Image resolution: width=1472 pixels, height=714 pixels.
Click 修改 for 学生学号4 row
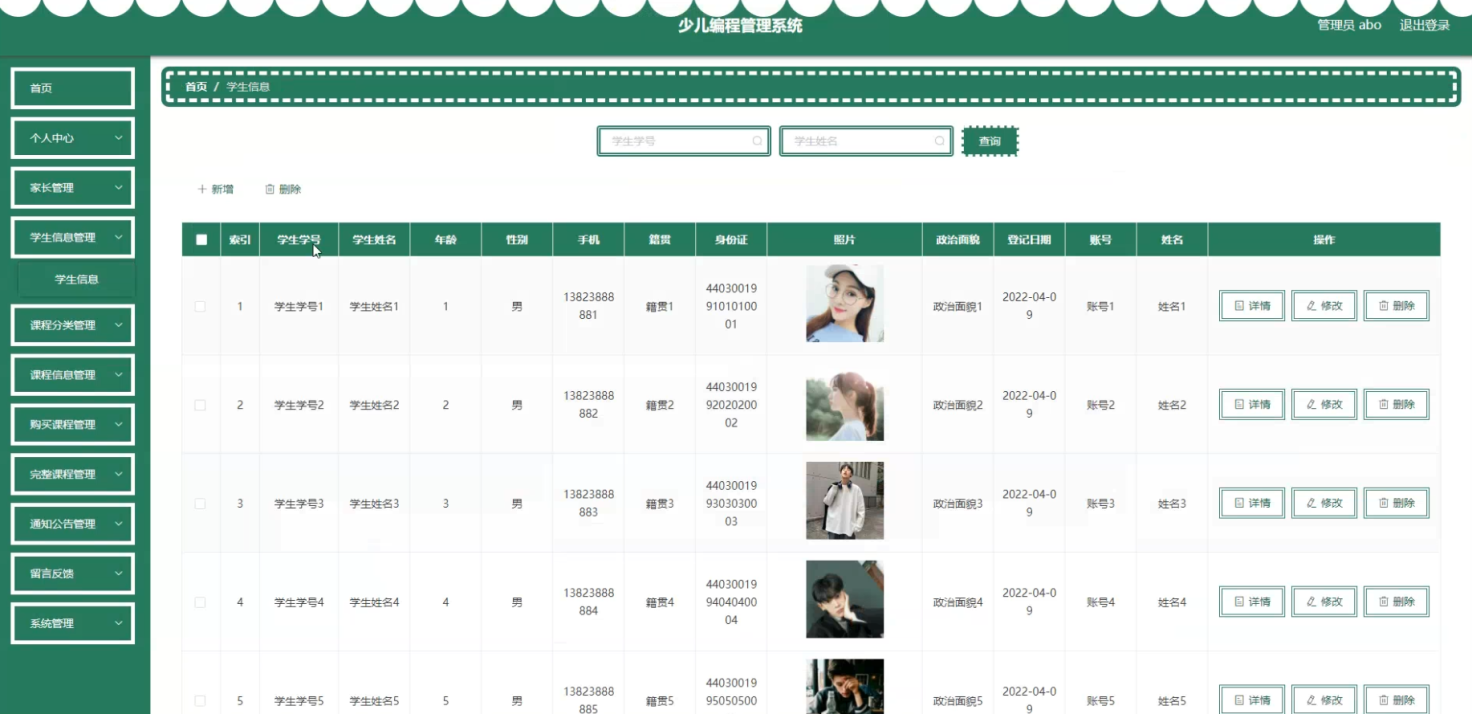pyautogui.click(x=1324, y=601)
